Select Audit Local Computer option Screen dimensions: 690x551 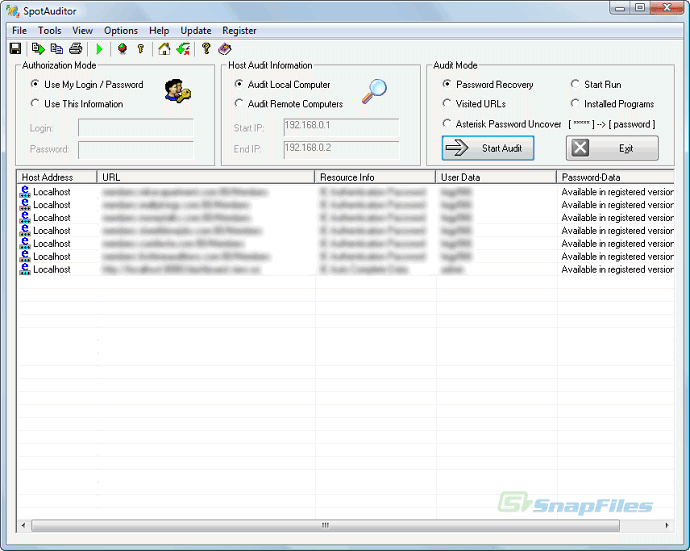pyautogui.click(x=283, y=84)
